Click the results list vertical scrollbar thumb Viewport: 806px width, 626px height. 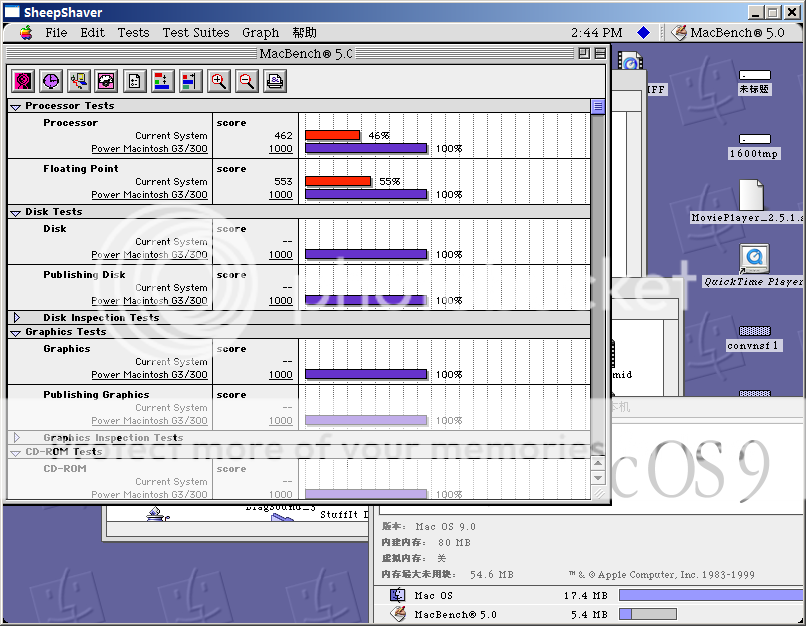tap(598, 107)
